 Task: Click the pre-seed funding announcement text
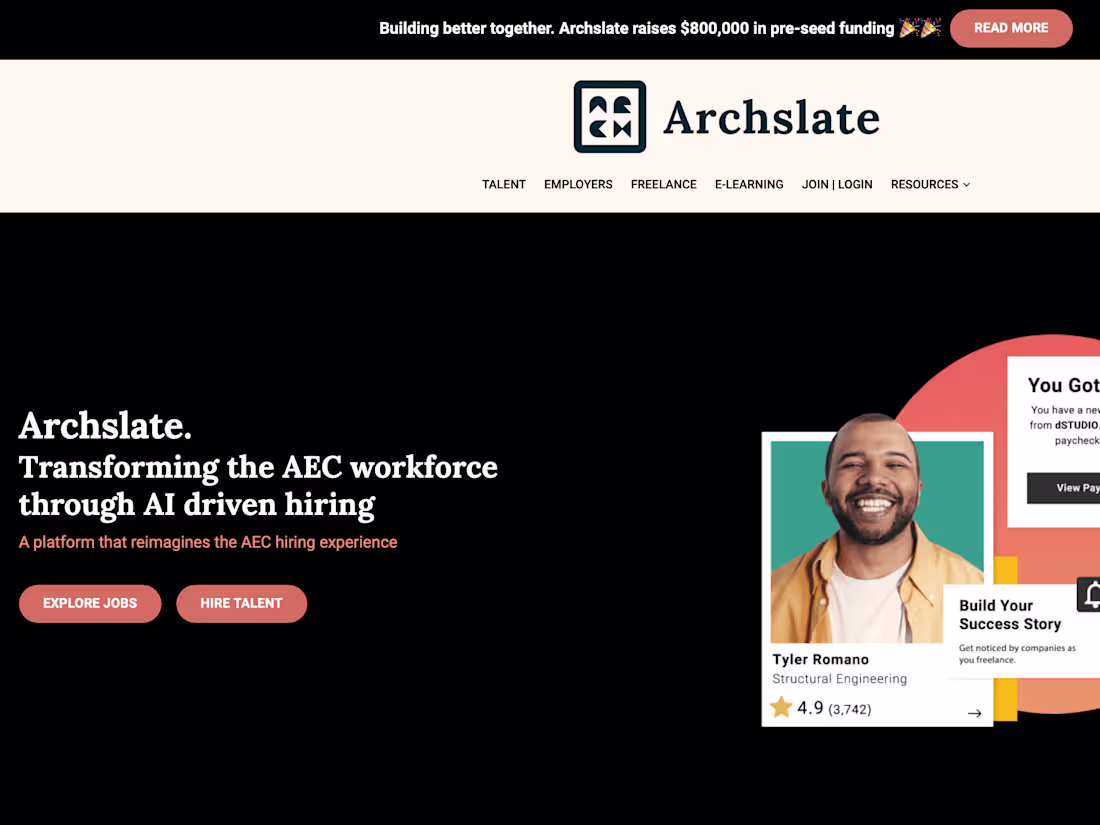coord(635,28)
